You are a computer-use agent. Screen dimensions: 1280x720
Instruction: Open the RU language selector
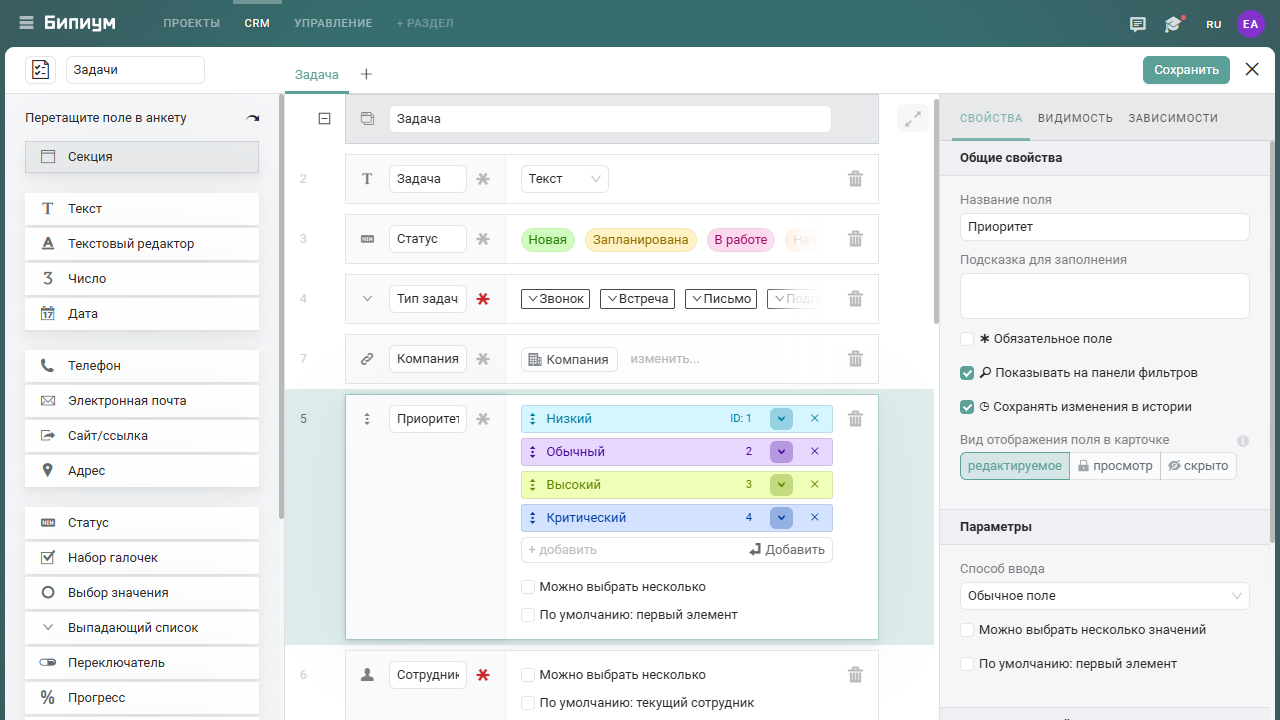[x=1214, y=24]
